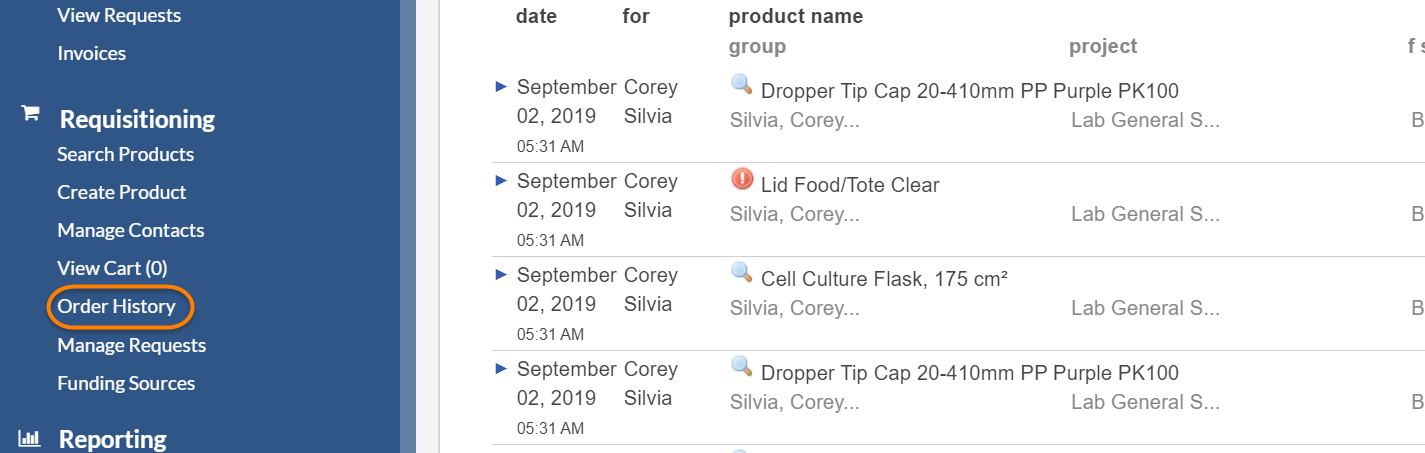1425x453 pixels.
Task: Click the product name column header
Action: click(x=796, y=16)
